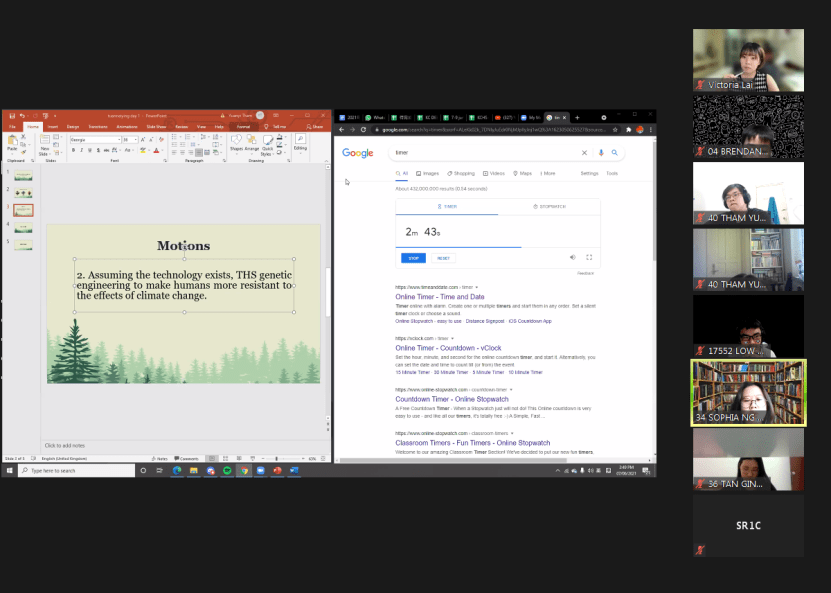
Task: Toggle Underline formatting
Action: (x=90, y=151)
